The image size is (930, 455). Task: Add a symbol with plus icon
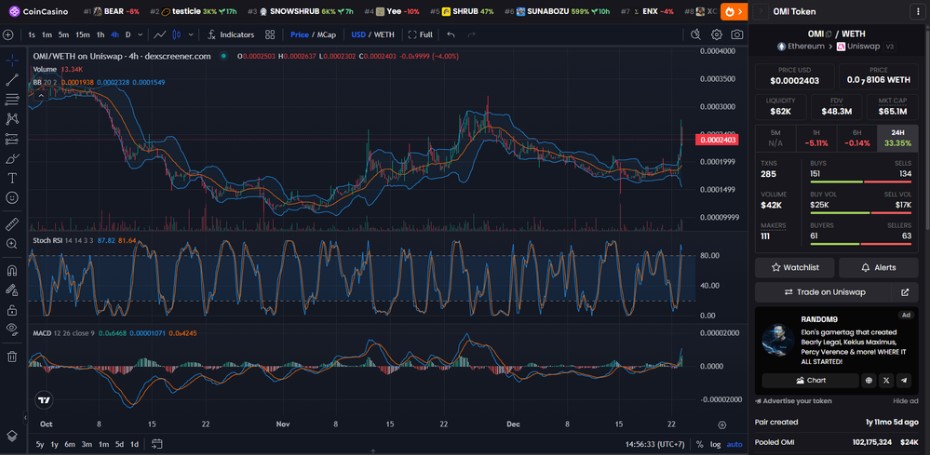(x=8, y=35)
